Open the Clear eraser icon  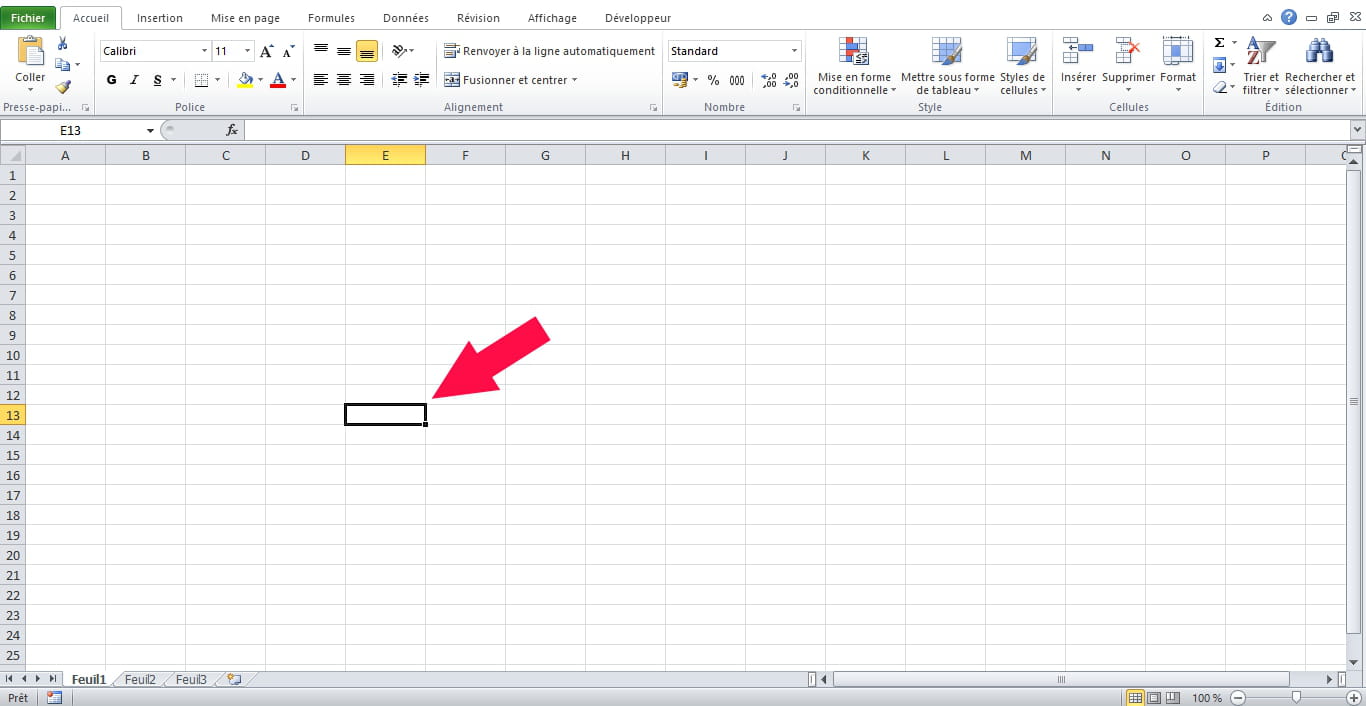(1219, 88)
